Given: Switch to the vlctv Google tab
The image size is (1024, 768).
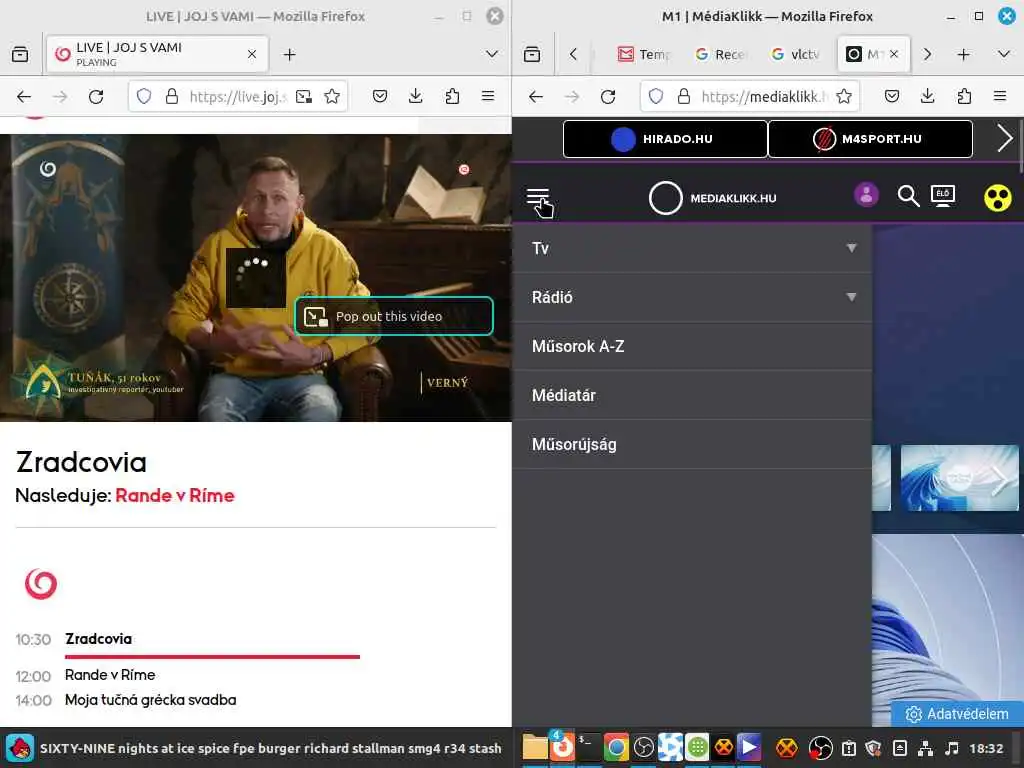Looking at the screenshot, I should pos(795,54).
